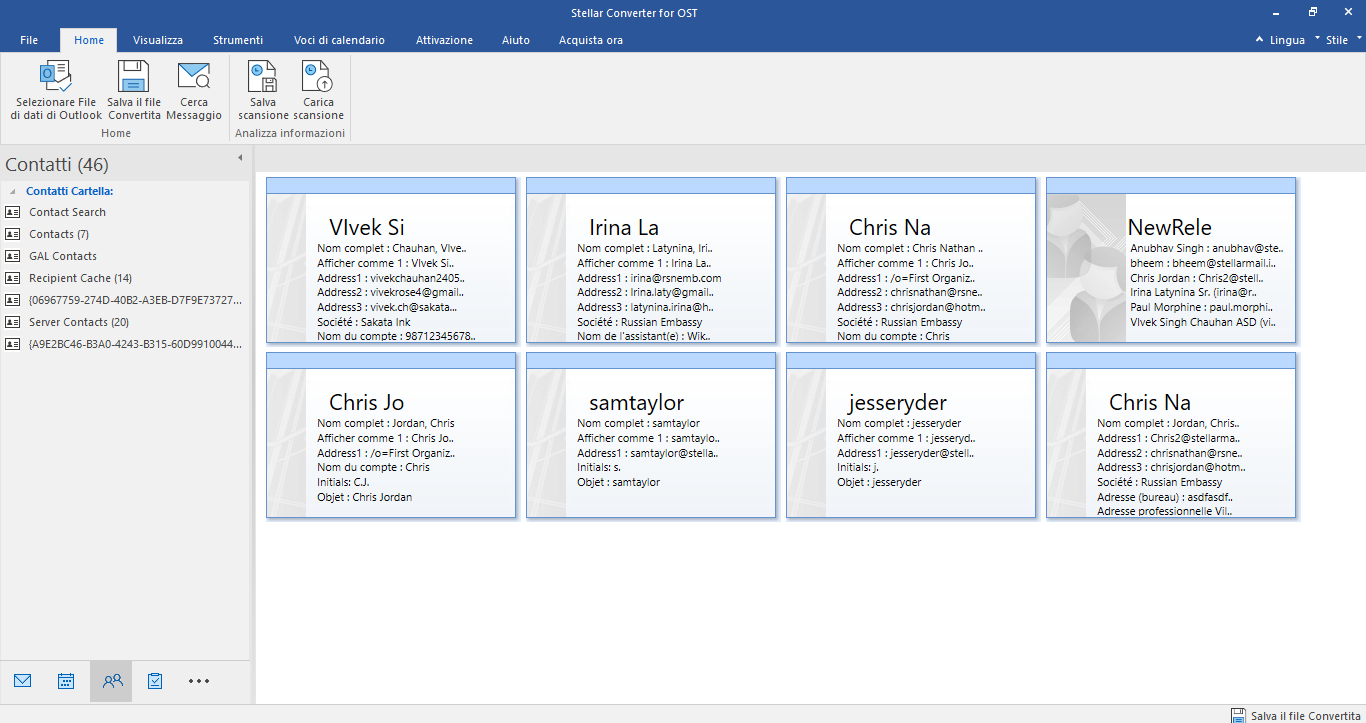Click folder icon beside Contacts (7)
The image size is (1366, 723).
tap(13, 234)
